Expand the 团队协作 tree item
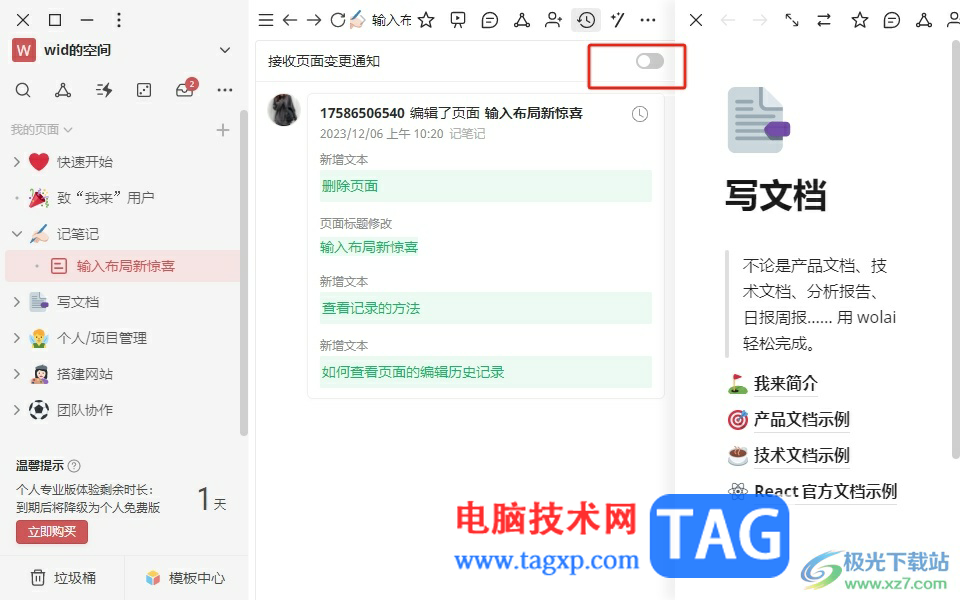The height and width of the screenshot is (600, 960). coord(17,410)
